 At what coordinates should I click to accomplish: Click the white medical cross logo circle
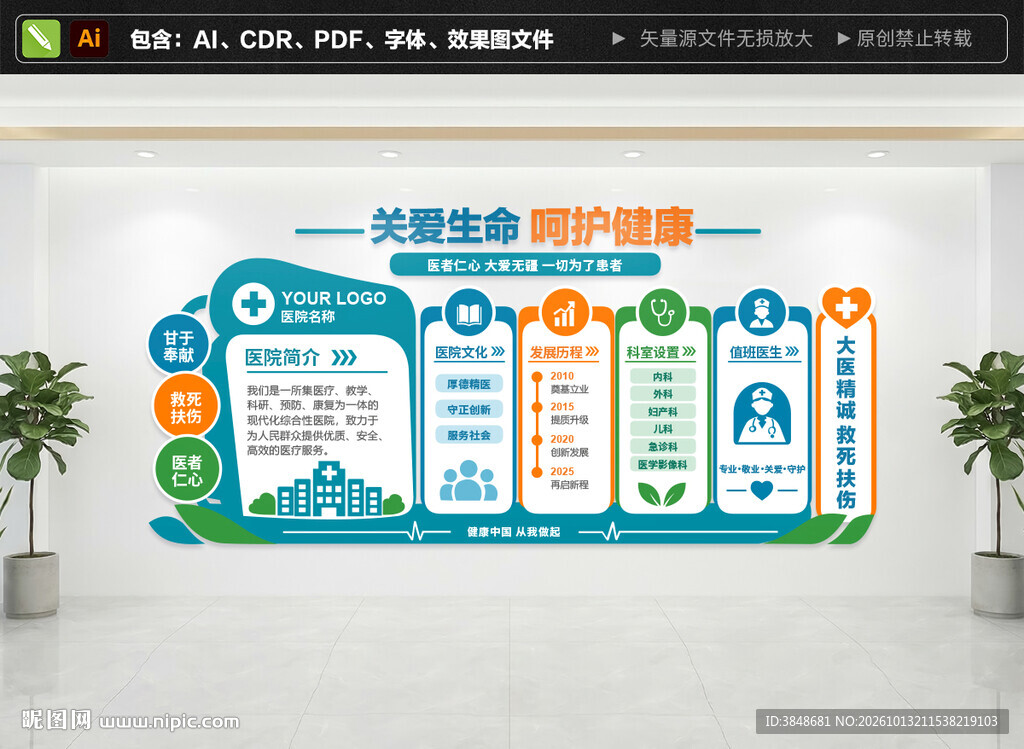(x=253, y=304)
